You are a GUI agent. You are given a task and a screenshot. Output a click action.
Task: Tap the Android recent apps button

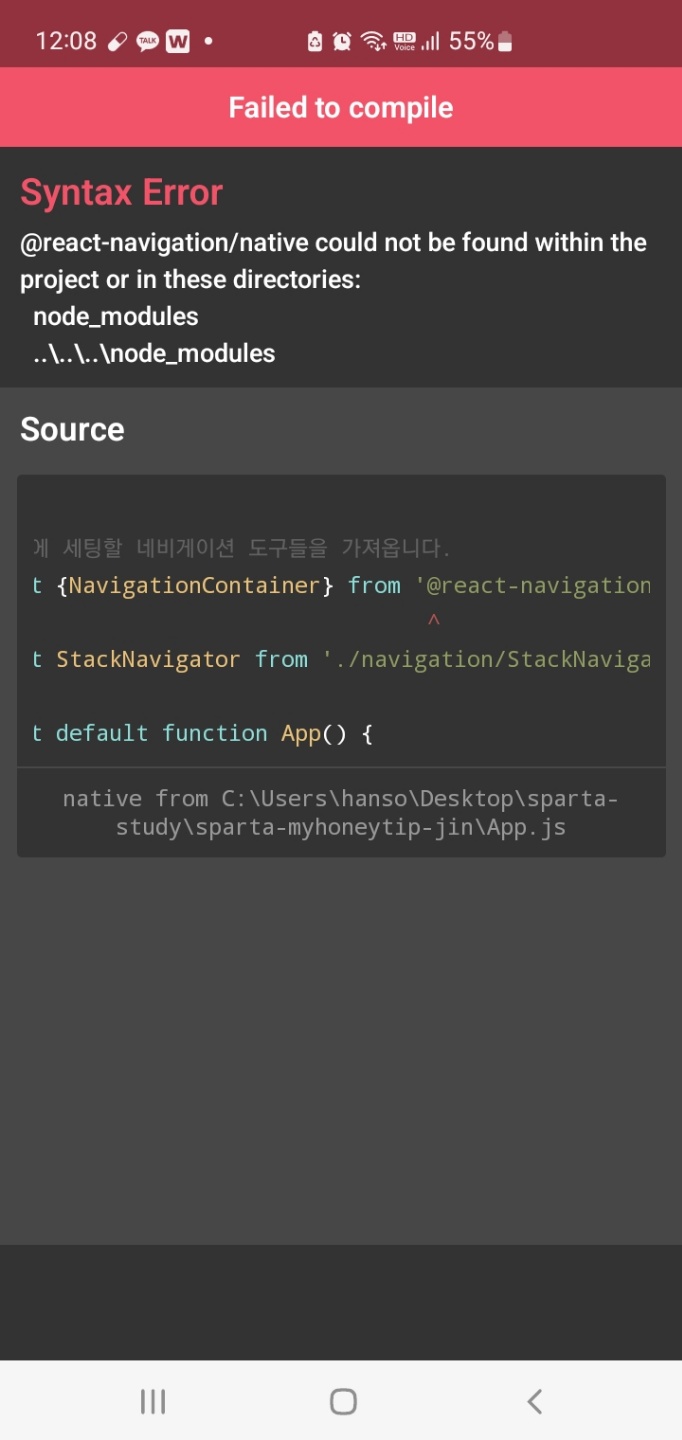click(x=153, y=1401)
